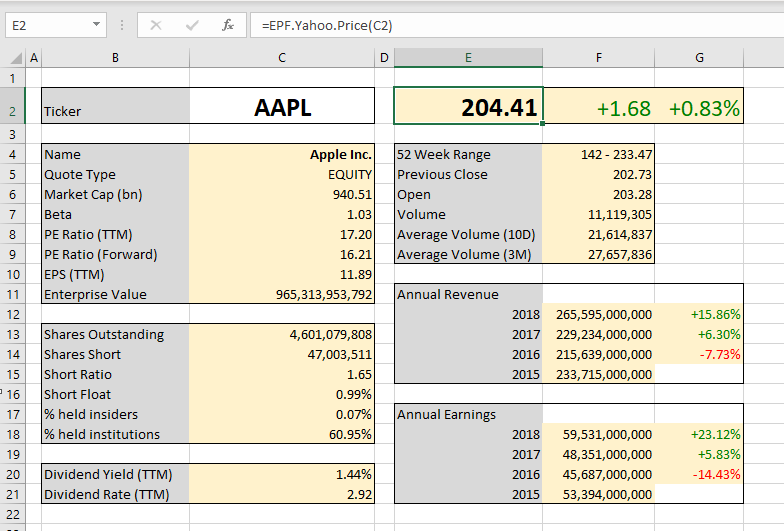Click EPS (TTM) value 11.89

click(x=282, y=274)
